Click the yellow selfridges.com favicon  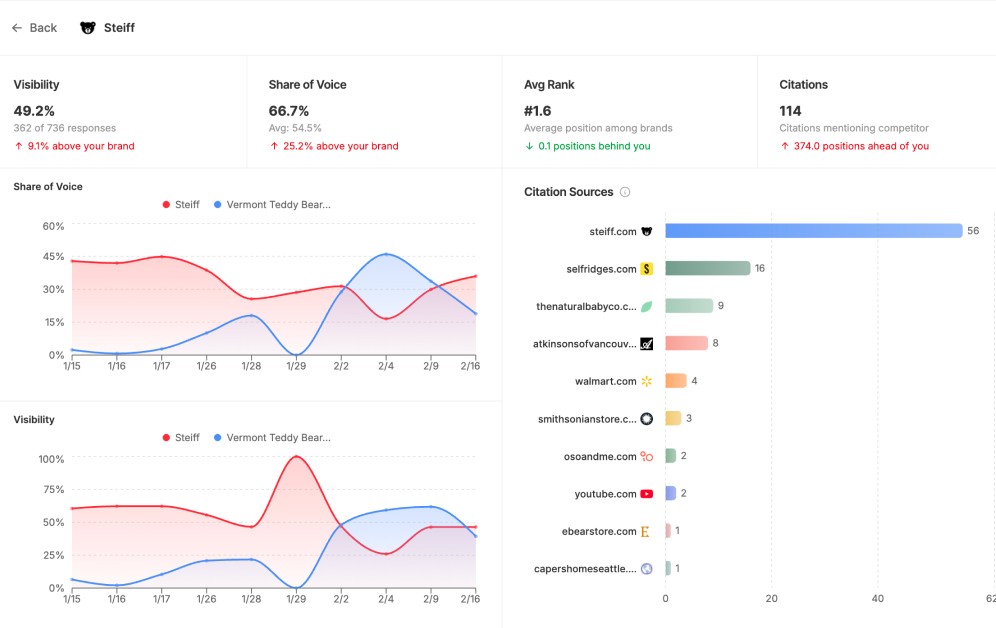click(x=647, y=269)
